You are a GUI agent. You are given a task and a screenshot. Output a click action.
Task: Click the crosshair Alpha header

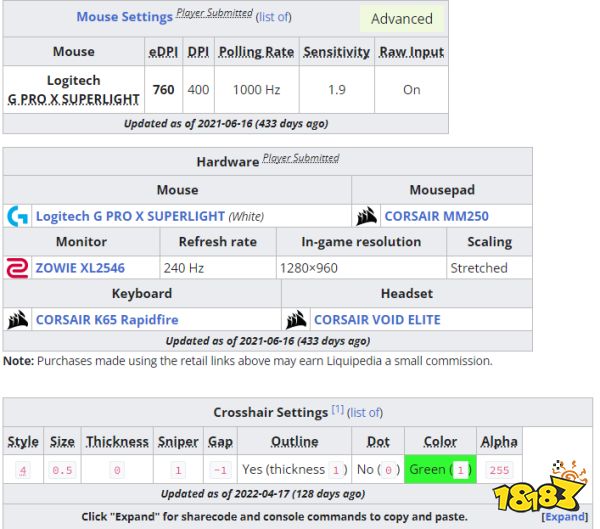[499, 442]
